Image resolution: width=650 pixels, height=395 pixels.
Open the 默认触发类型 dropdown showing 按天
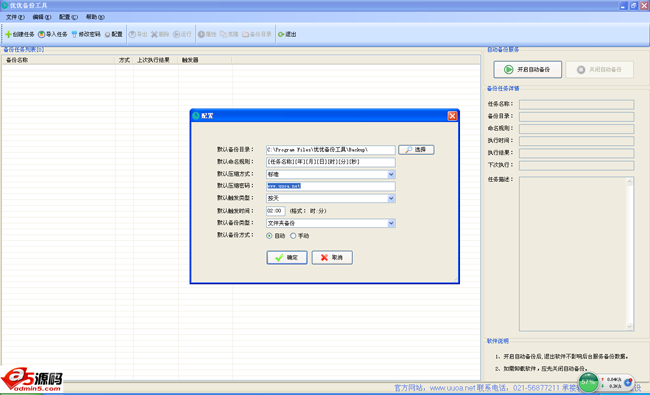391,199
